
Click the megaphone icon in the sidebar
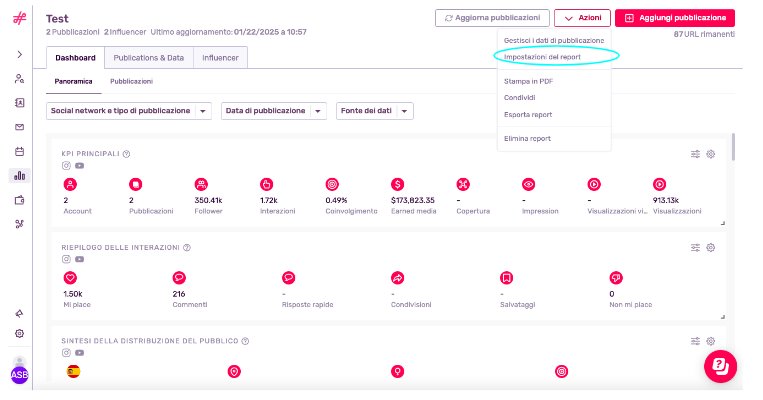pyautogui.click(x=19, y=313)
